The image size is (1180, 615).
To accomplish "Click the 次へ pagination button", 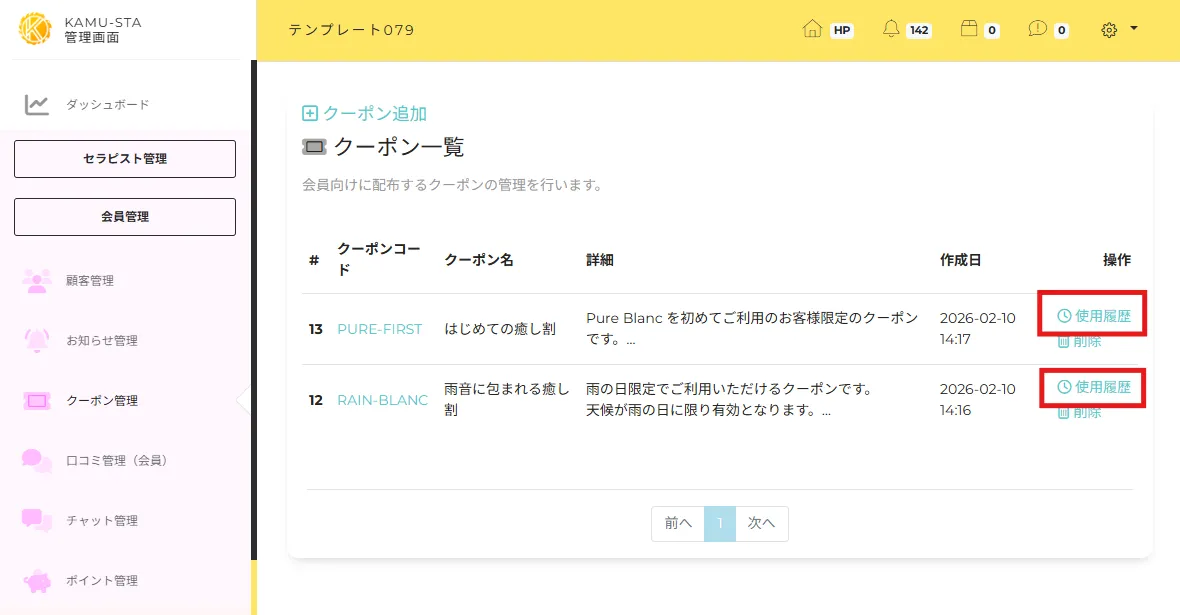I will (x=761, y=523).
